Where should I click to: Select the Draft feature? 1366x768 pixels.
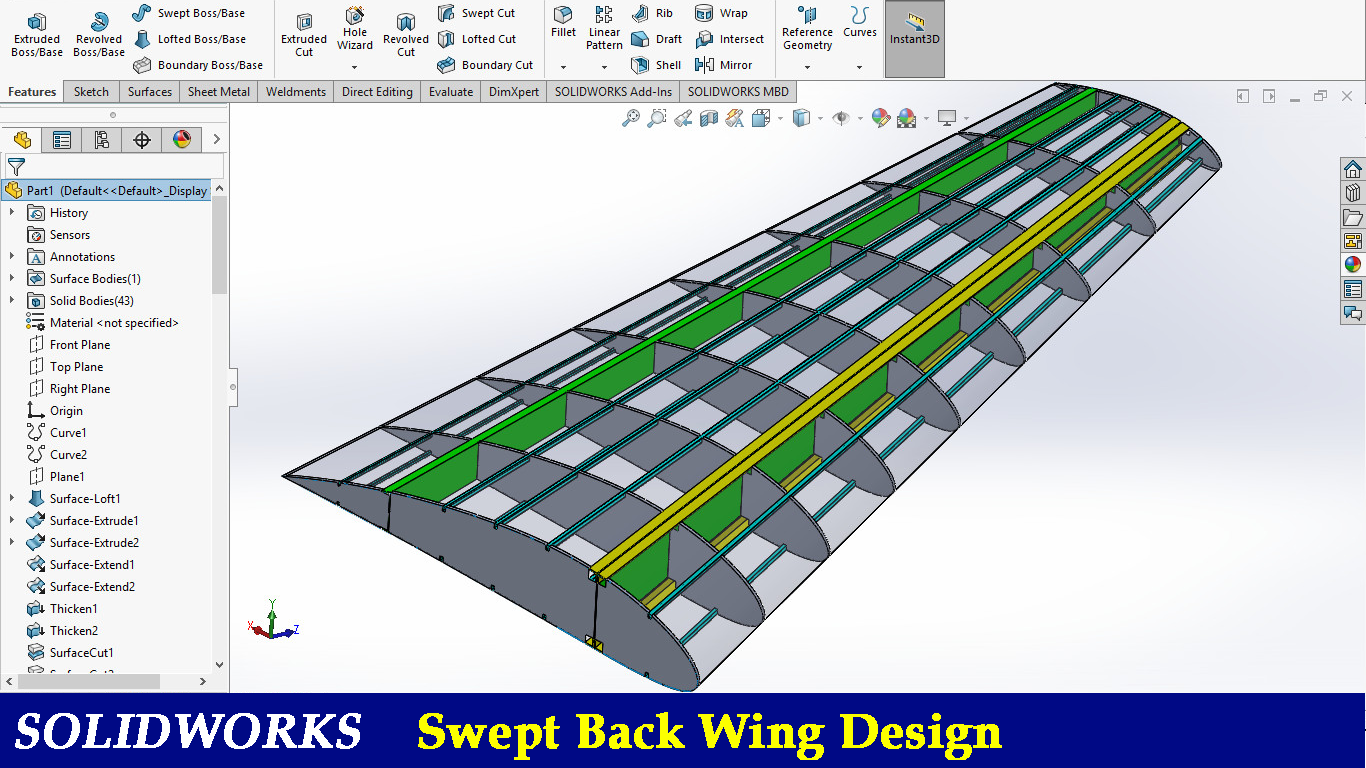(656, 39)
